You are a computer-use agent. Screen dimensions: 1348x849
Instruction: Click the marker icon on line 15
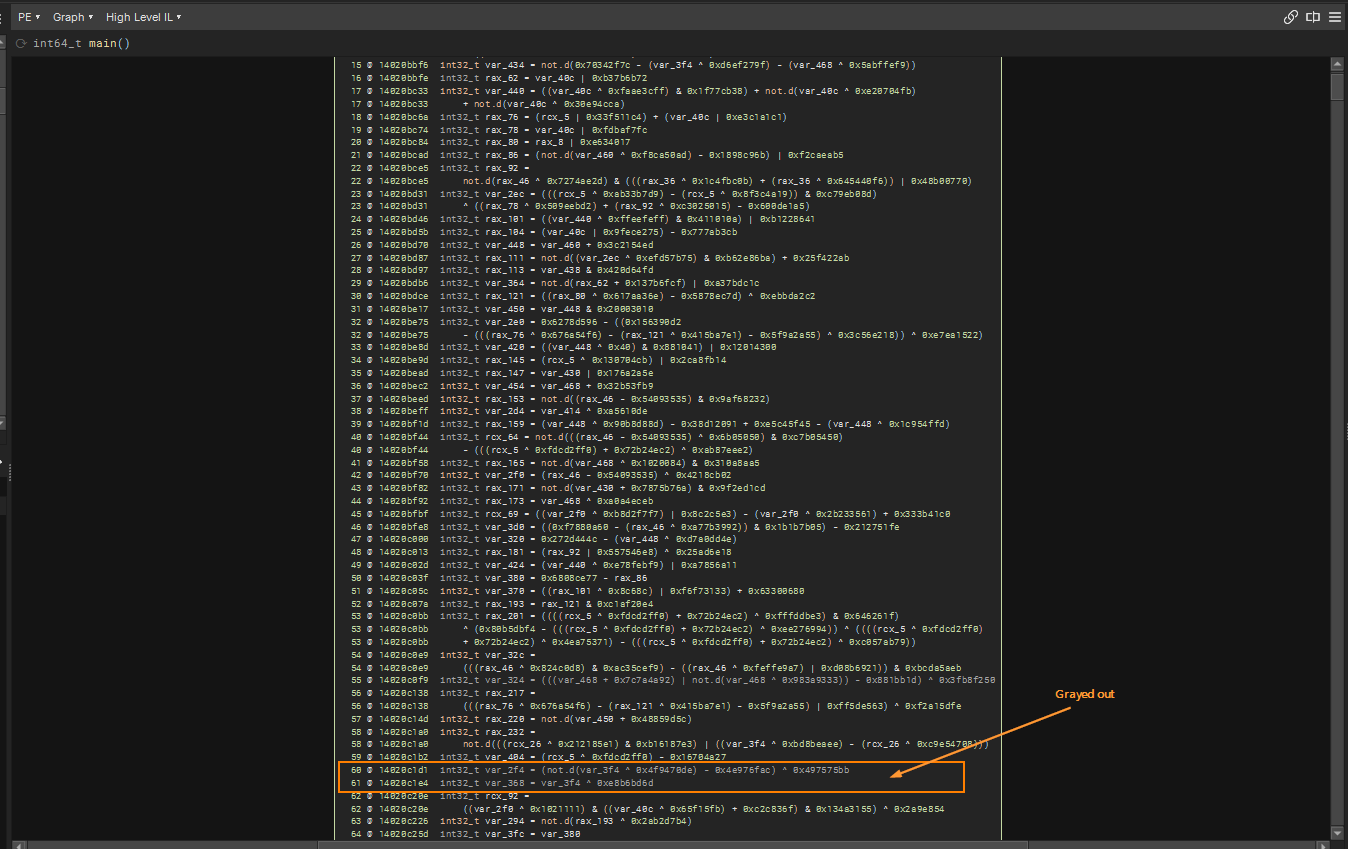(370, 65)
